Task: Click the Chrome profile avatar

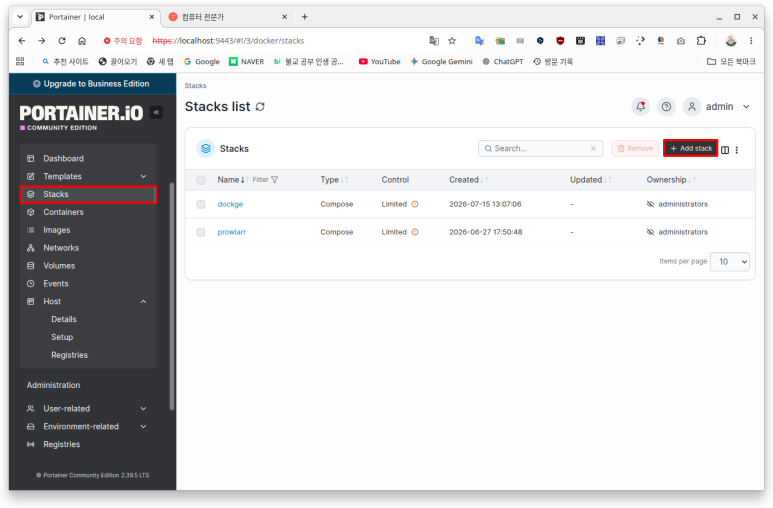Action: tap(731, 41)
